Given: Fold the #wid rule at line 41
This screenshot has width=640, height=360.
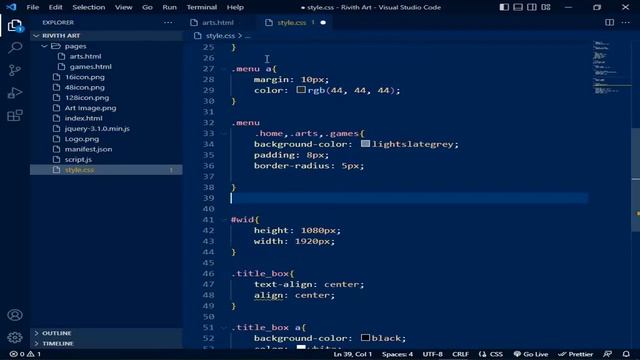Looking at the screenshot, I should pos(224,220).
